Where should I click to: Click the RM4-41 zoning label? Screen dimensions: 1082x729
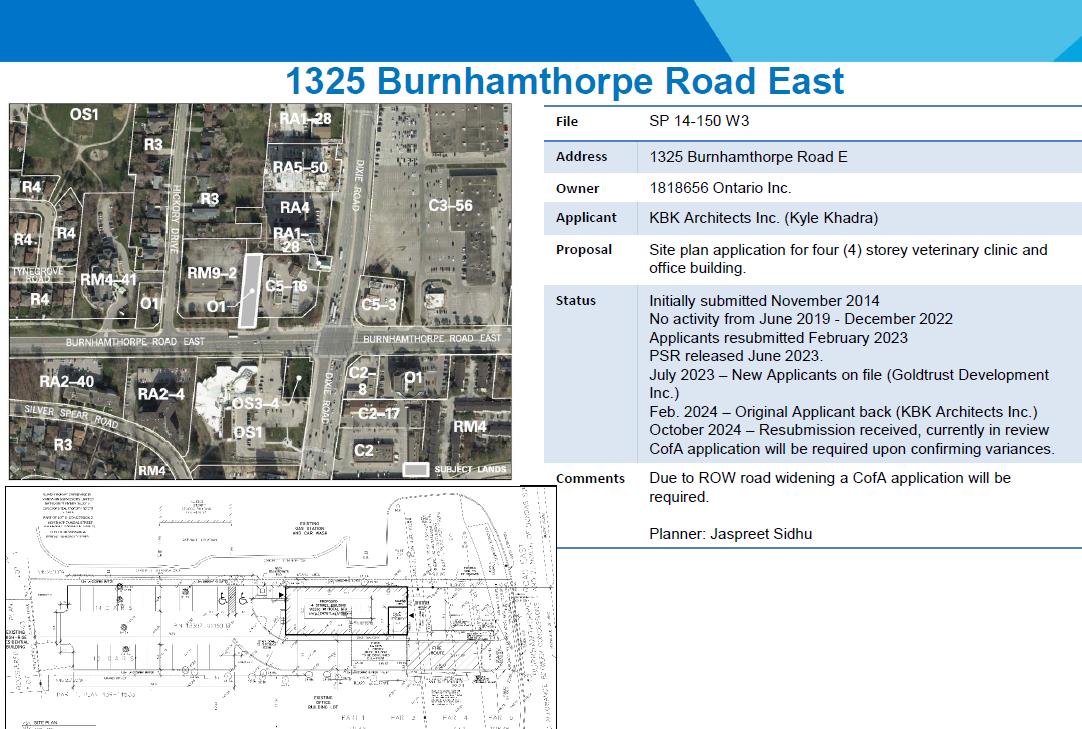108,279
